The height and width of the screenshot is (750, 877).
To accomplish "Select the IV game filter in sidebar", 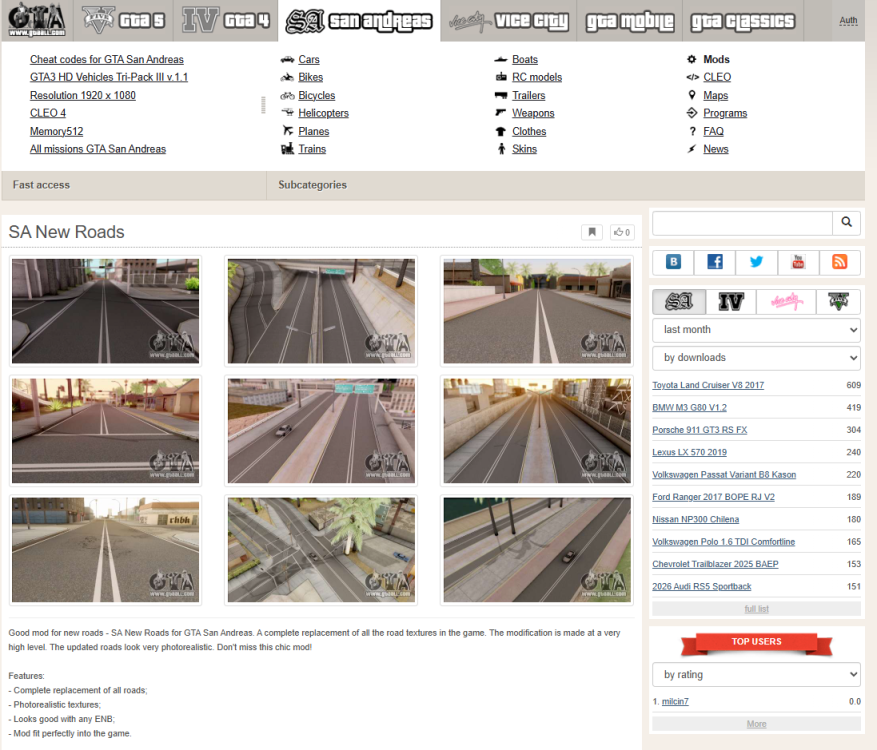I will tap(730, 302).
